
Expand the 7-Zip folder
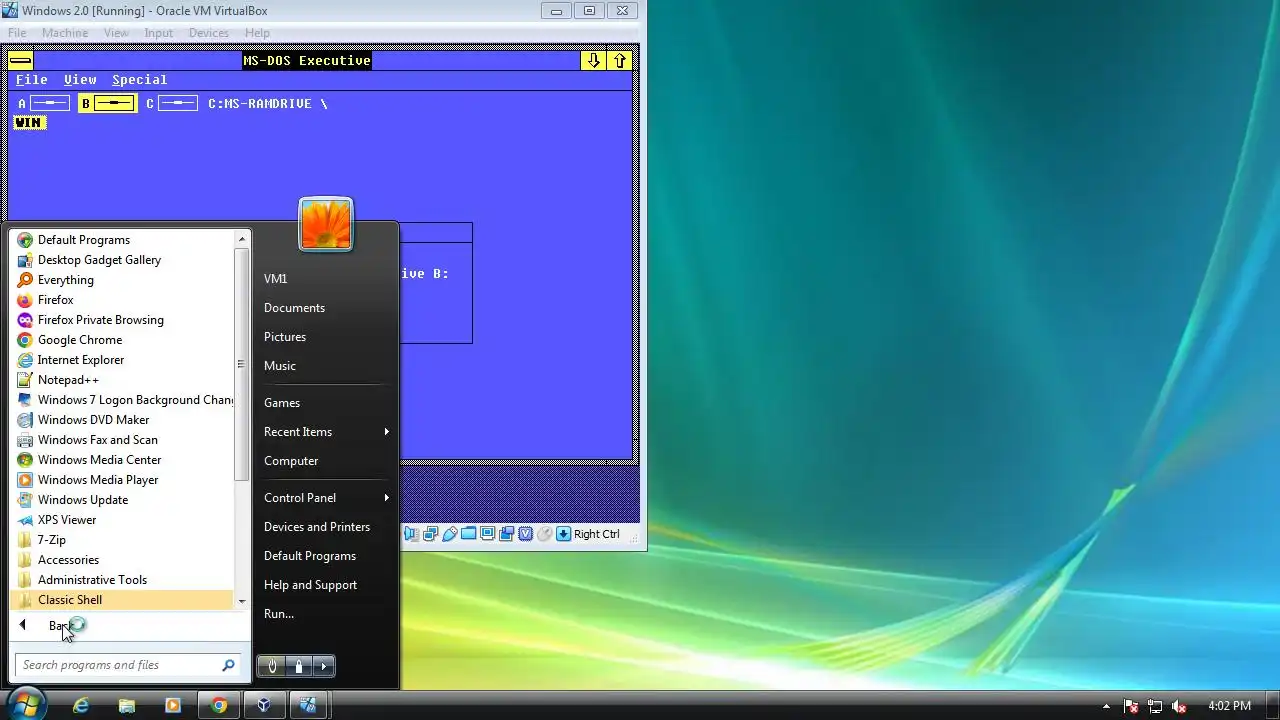[123, 540]
